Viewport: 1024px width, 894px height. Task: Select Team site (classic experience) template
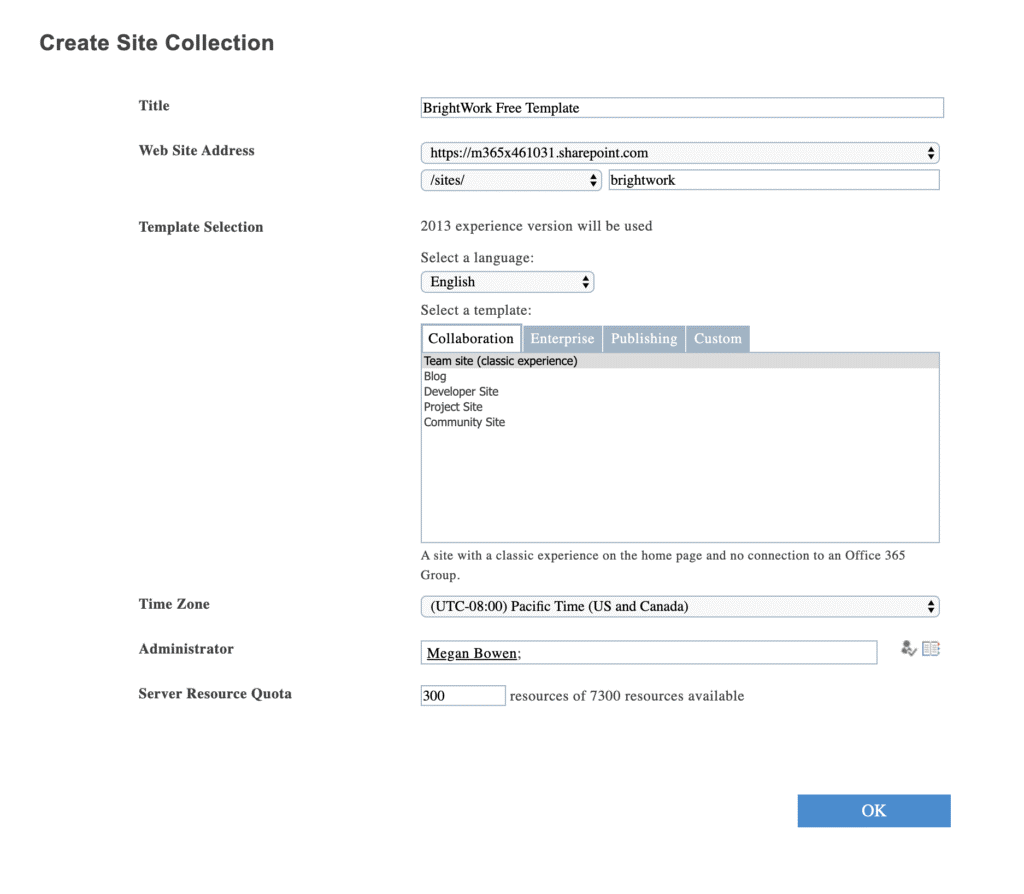501,361
